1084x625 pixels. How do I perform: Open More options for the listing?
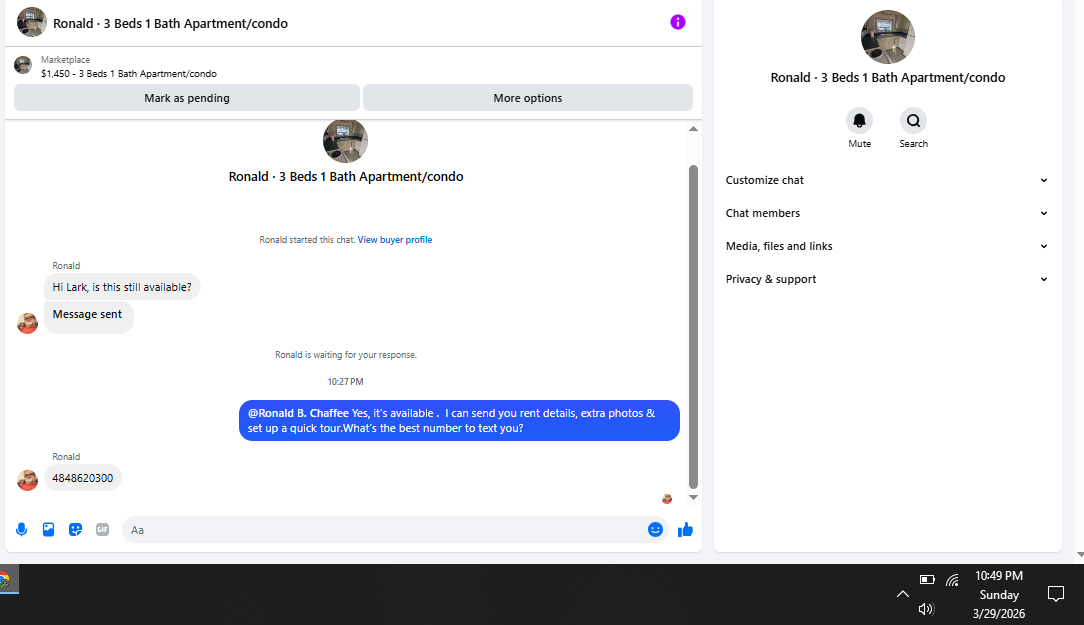tap(527, 97)
